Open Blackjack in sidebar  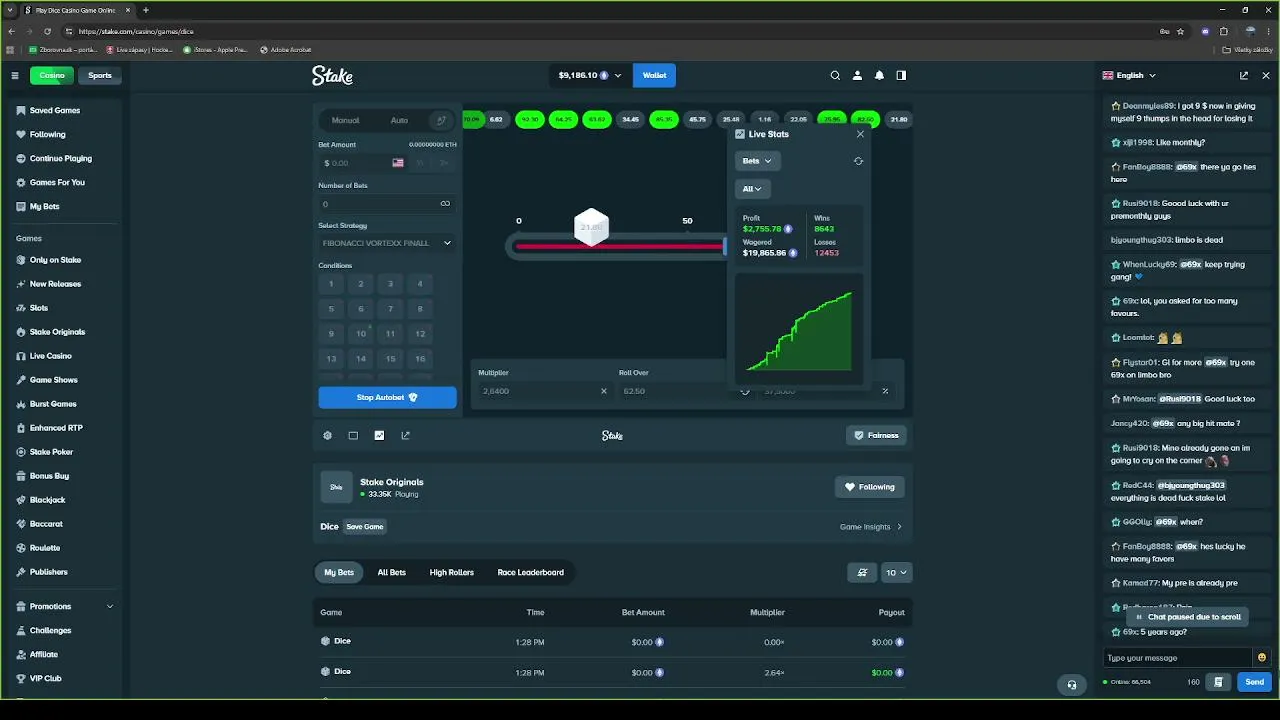tap(47, 500)
